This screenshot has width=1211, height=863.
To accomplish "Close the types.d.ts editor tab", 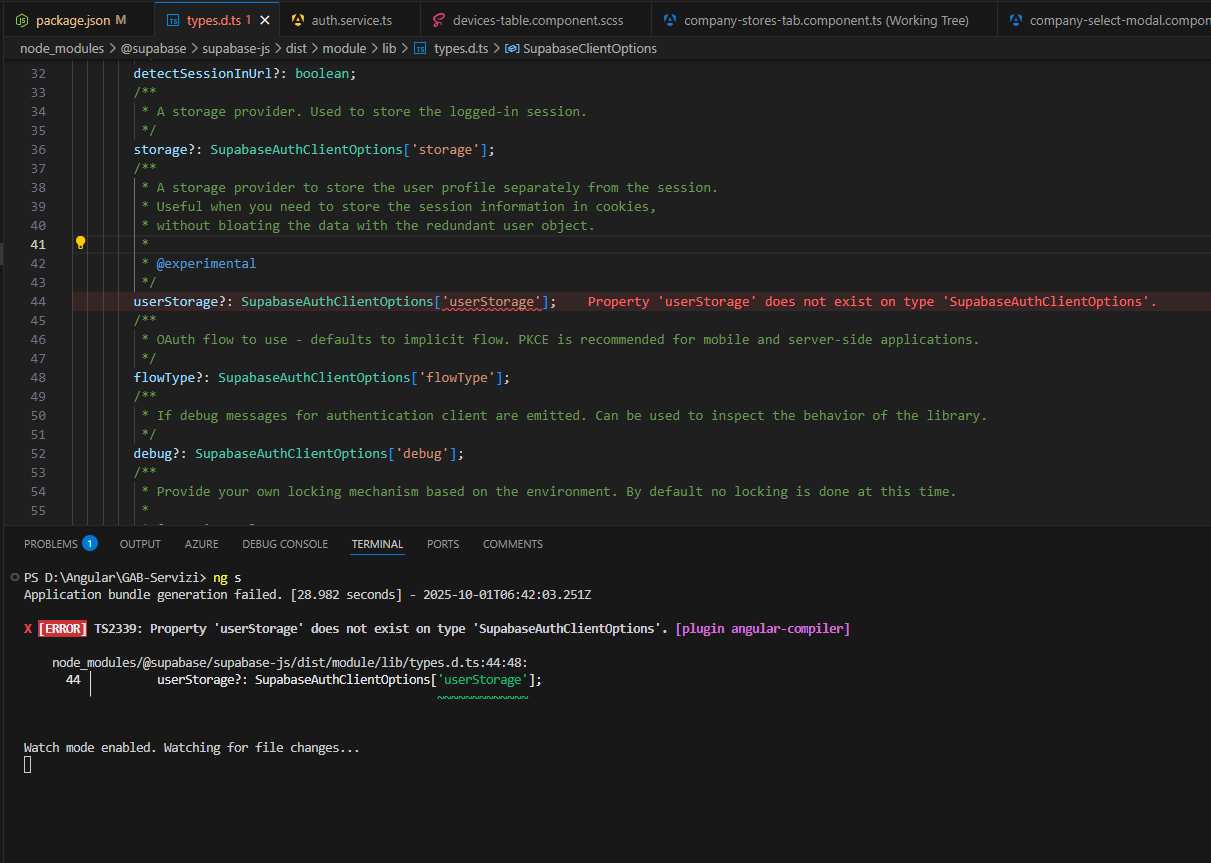I will pos(265,20).
